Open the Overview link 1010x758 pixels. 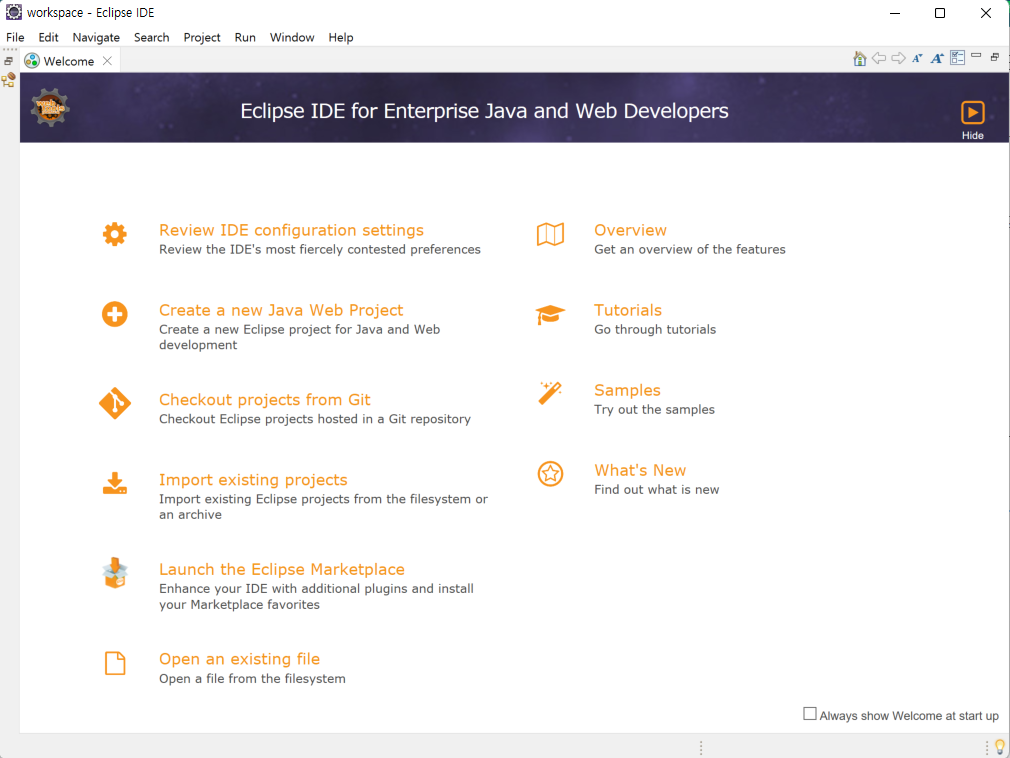click(x=630, y=230)
